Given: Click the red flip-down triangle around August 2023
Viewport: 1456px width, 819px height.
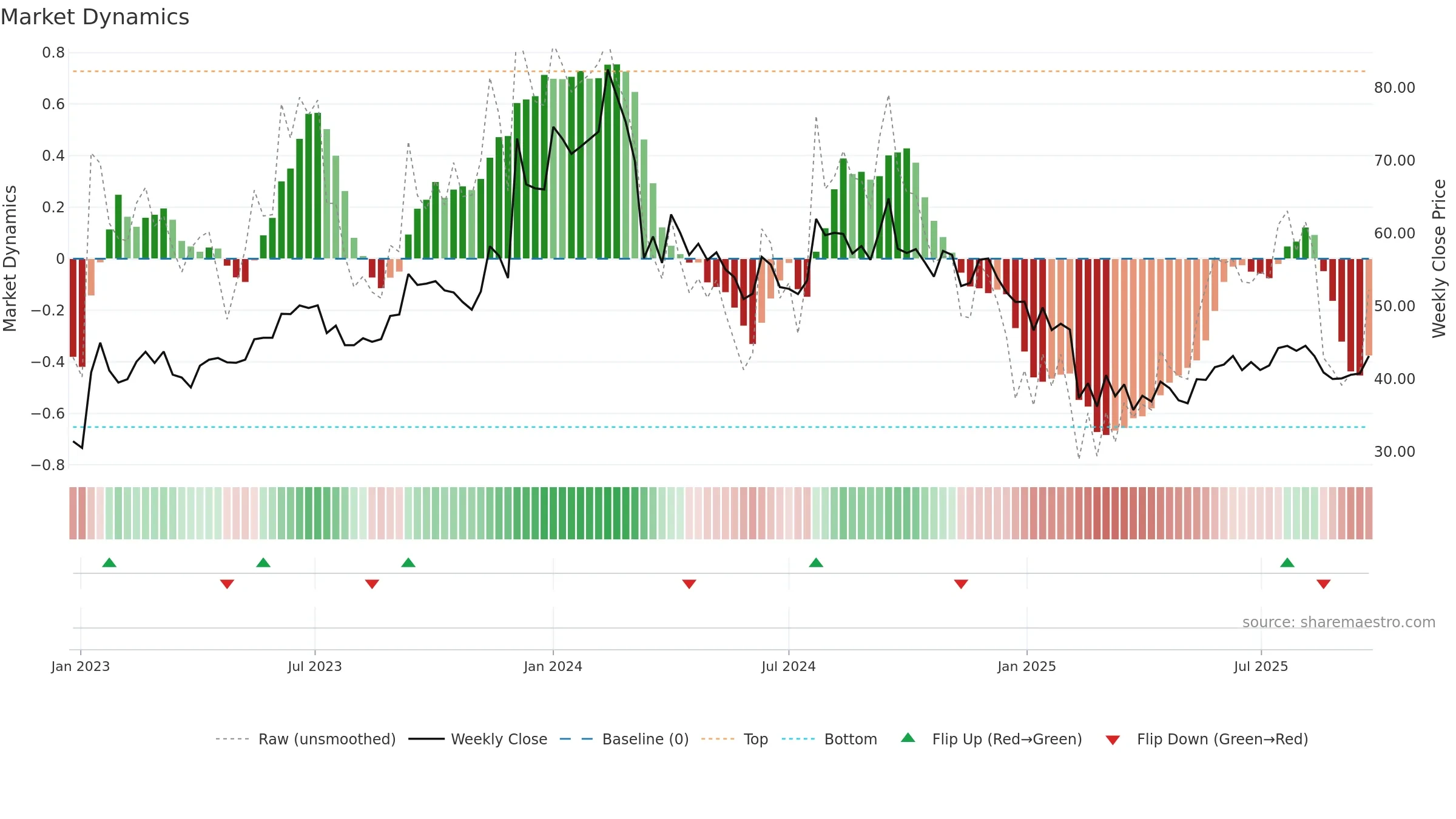Looking at the screenshot, I should click(x=372, y=584).
